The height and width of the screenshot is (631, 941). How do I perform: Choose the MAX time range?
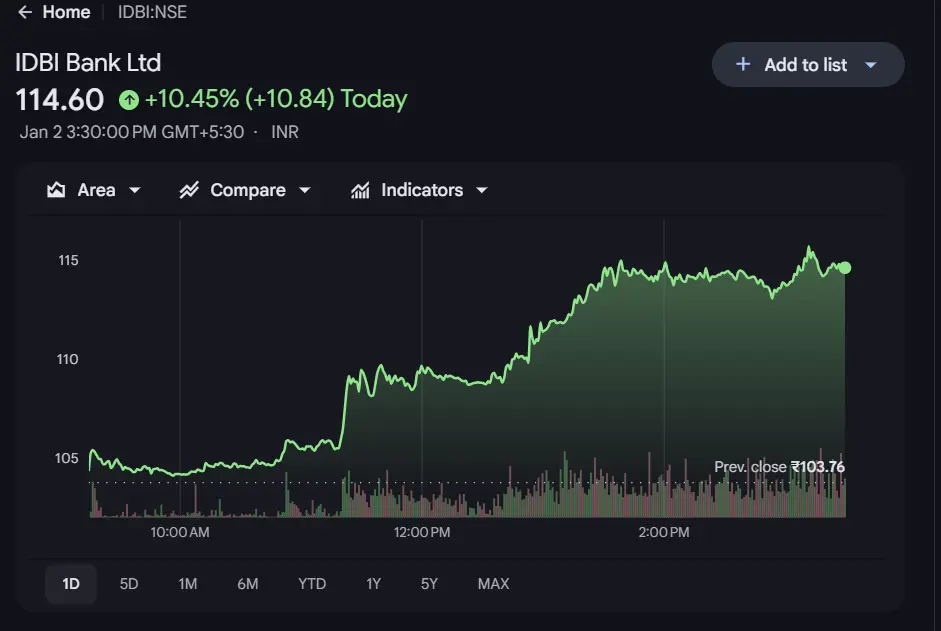(493, 584)
